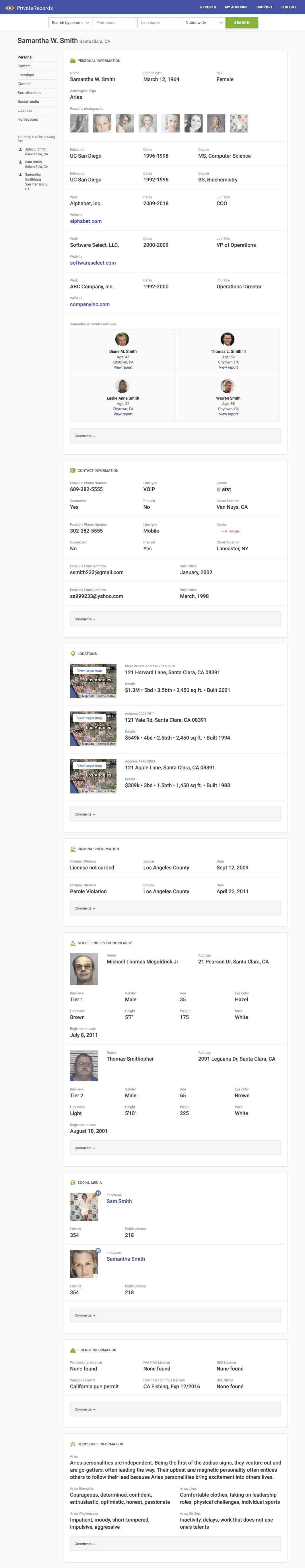View report for Leslie Anne Smith
305x1568 pixels.
(123, 414)
